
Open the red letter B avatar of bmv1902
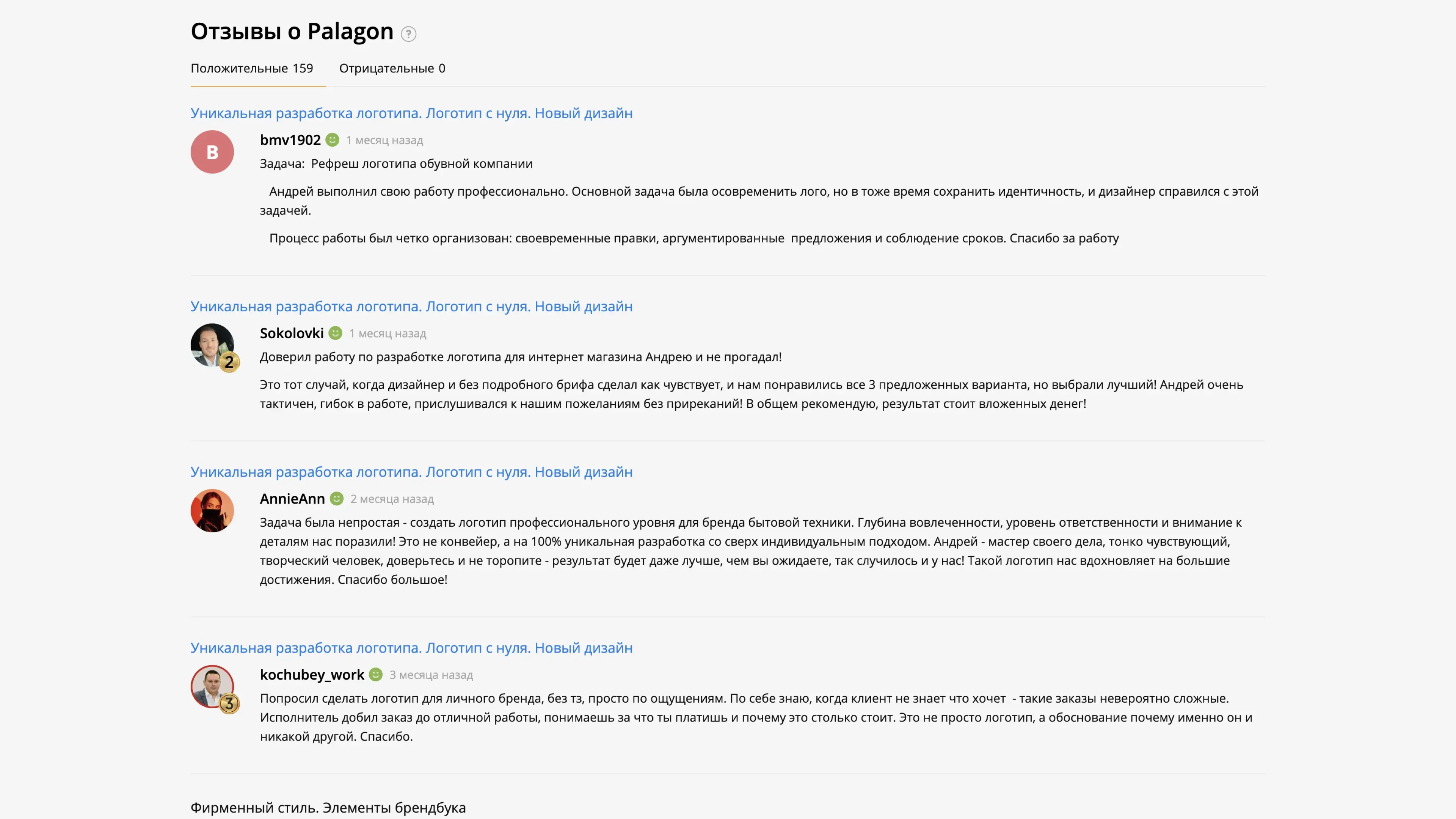[x=212, y=152]
